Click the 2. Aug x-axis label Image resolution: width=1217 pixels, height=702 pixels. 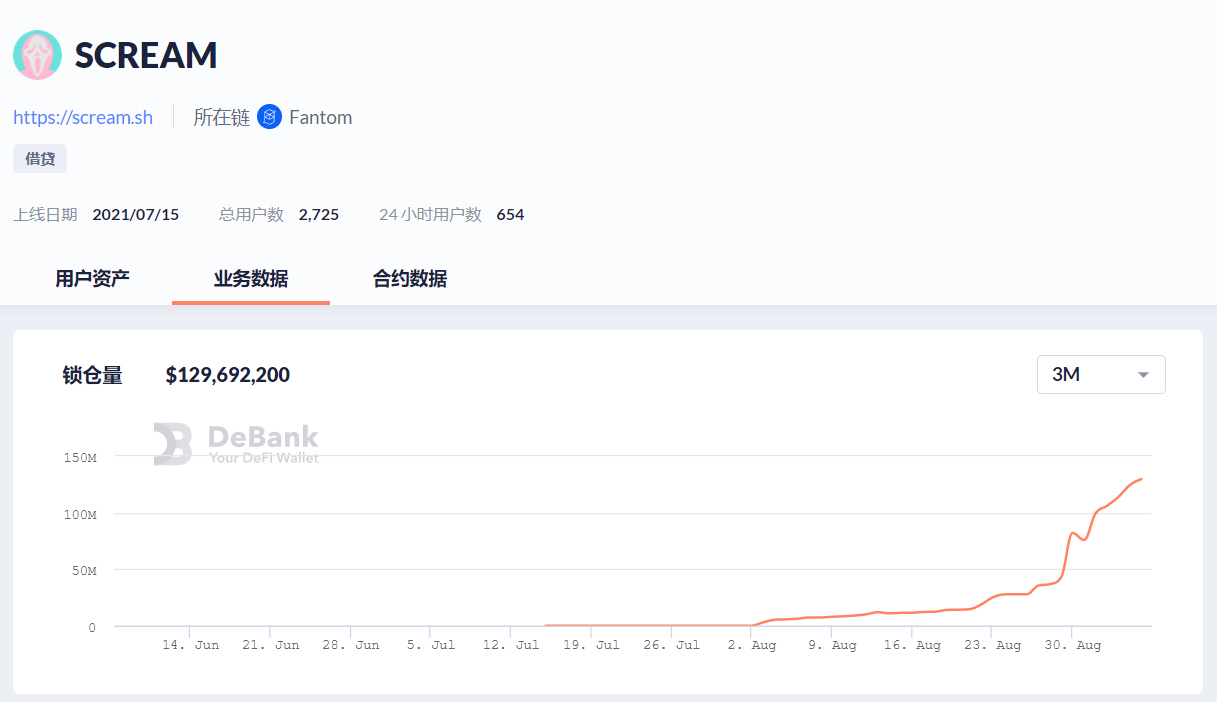click(x=752, y=645)
